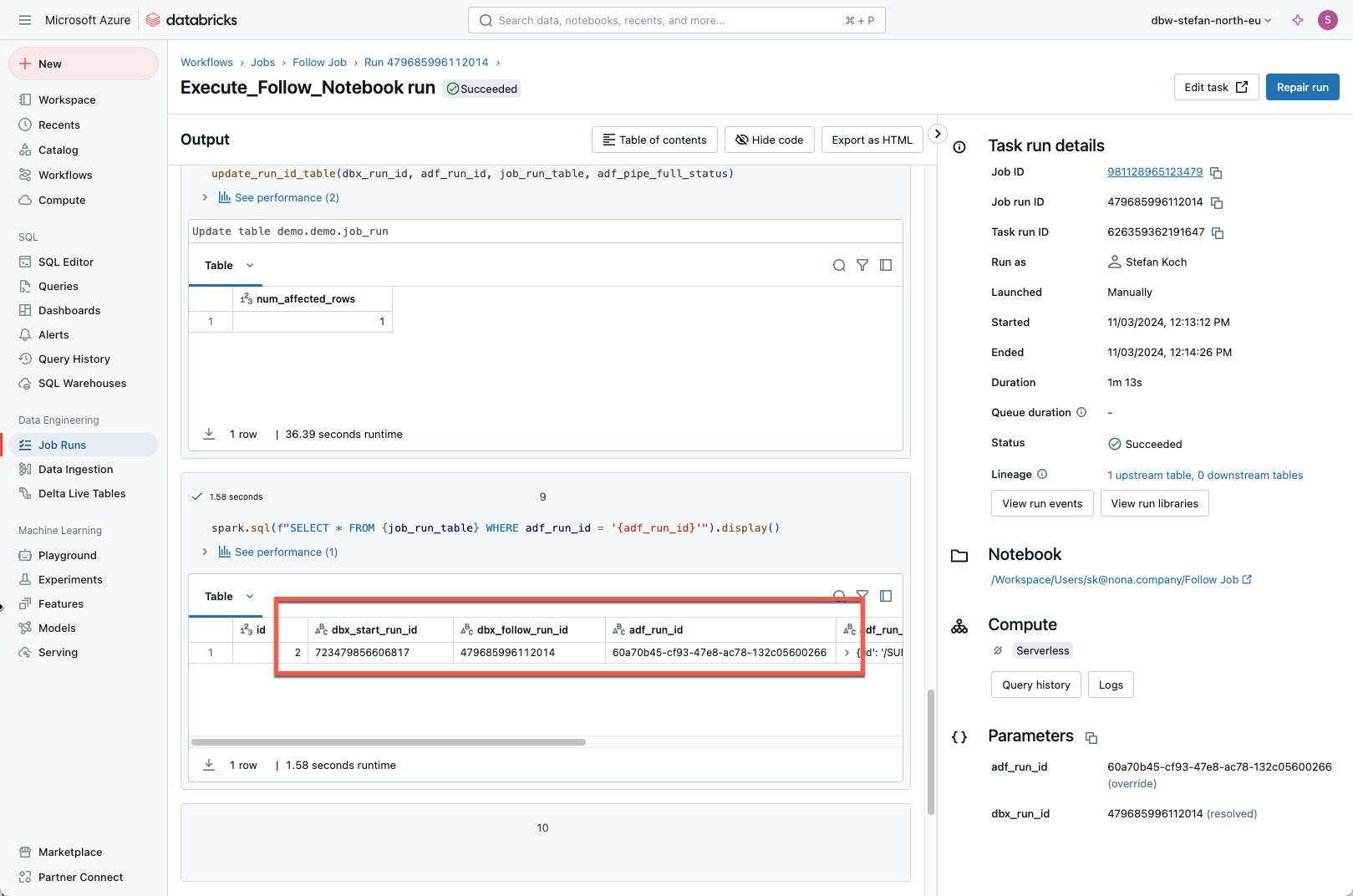
Task: Hide code in notebook output
Action: [769, 140]
